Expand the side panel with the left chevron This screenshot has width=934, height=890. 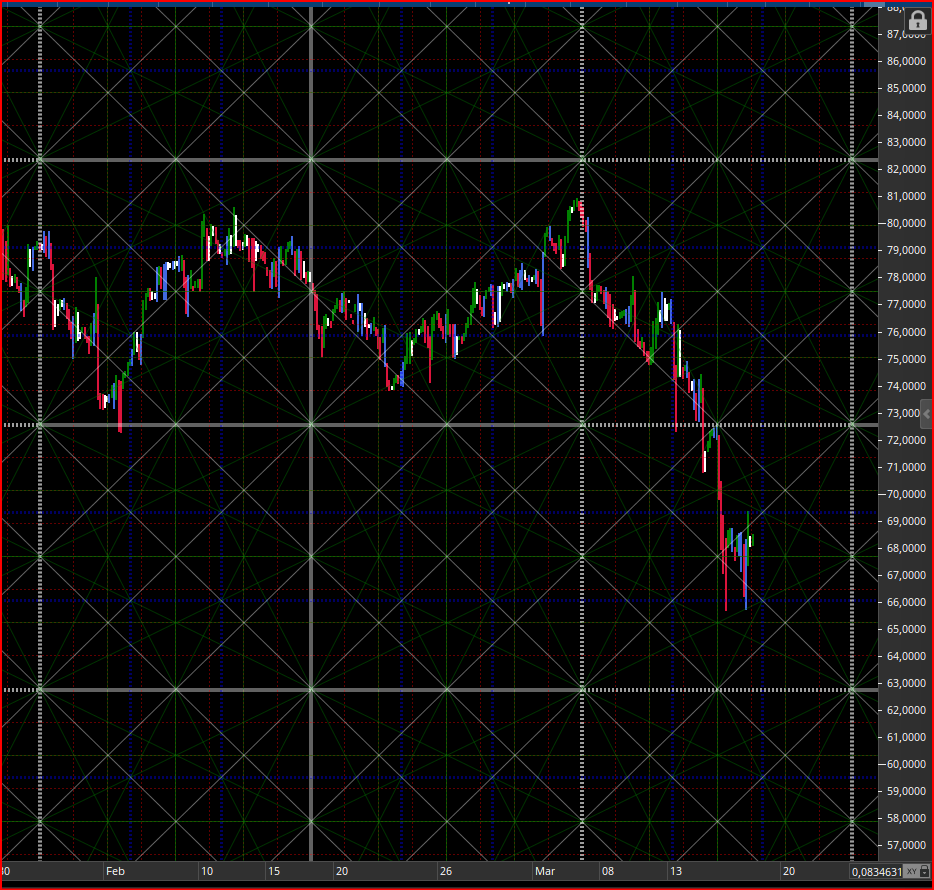click(x=926, y=414)
